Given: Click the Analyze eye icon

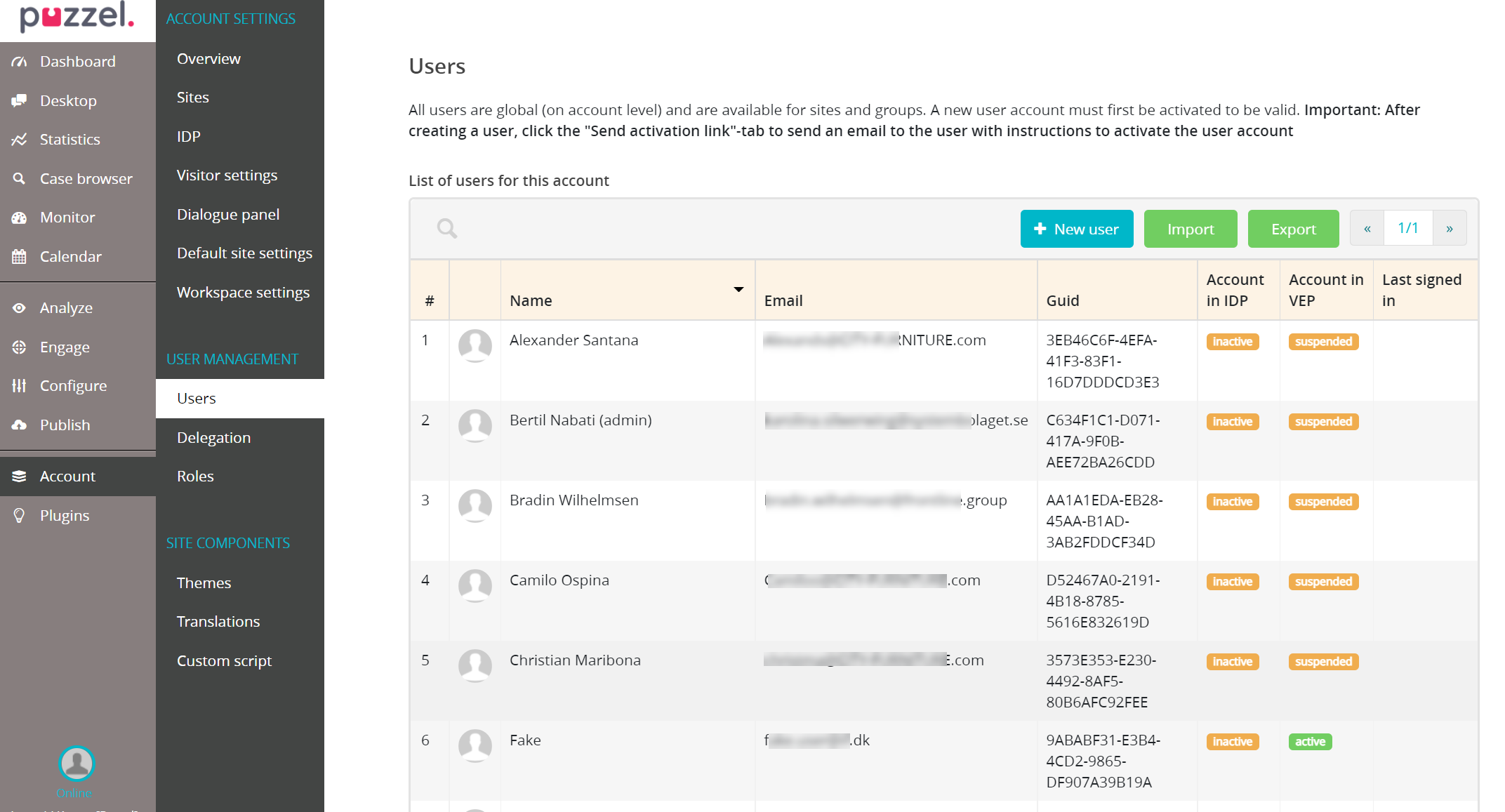Looking at the screenshot, I should coord(19,308).
